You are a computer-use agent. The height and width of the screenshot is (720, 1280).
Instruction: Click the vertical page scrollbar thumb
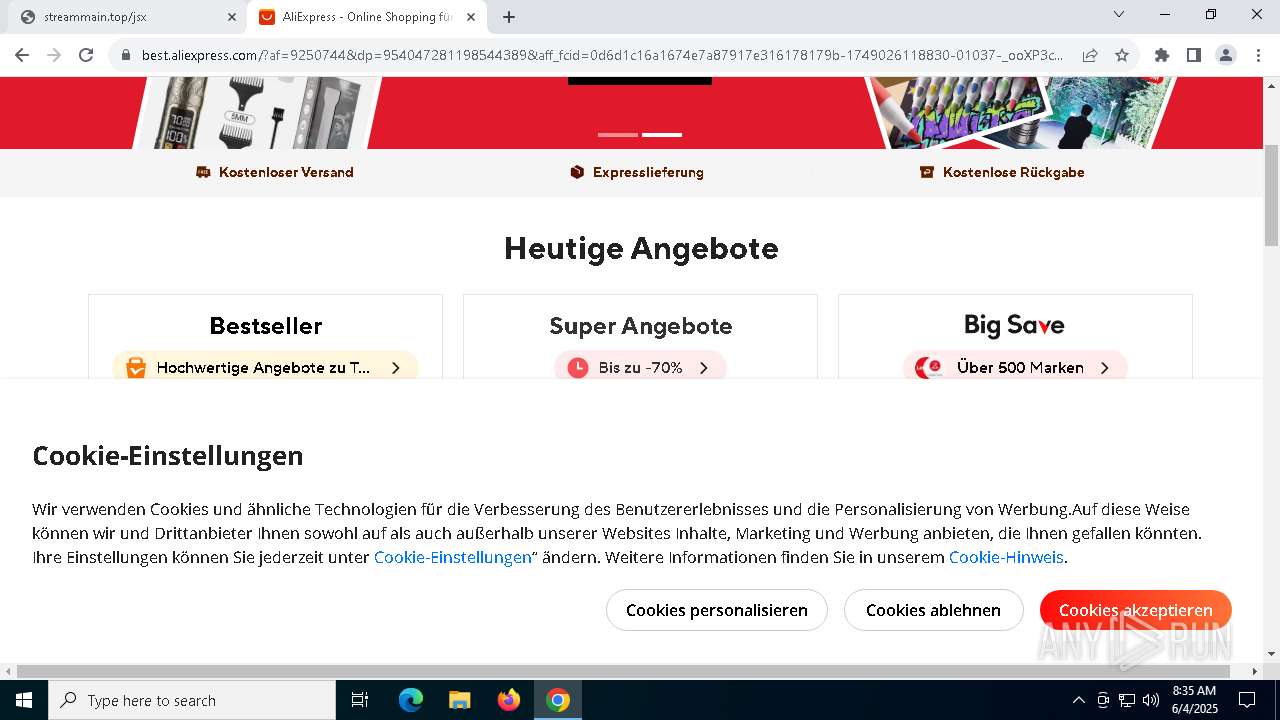(1272, 195)
